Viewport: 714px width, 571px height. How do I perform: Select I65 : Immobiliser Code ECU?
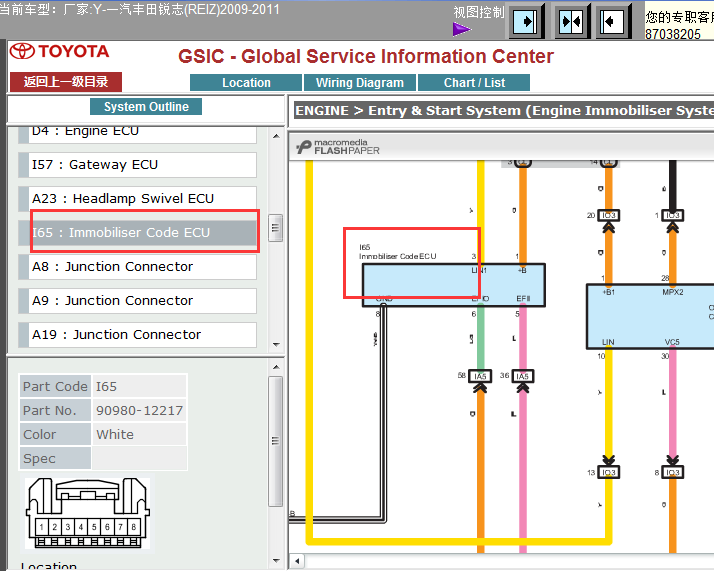tap(138, 233)
